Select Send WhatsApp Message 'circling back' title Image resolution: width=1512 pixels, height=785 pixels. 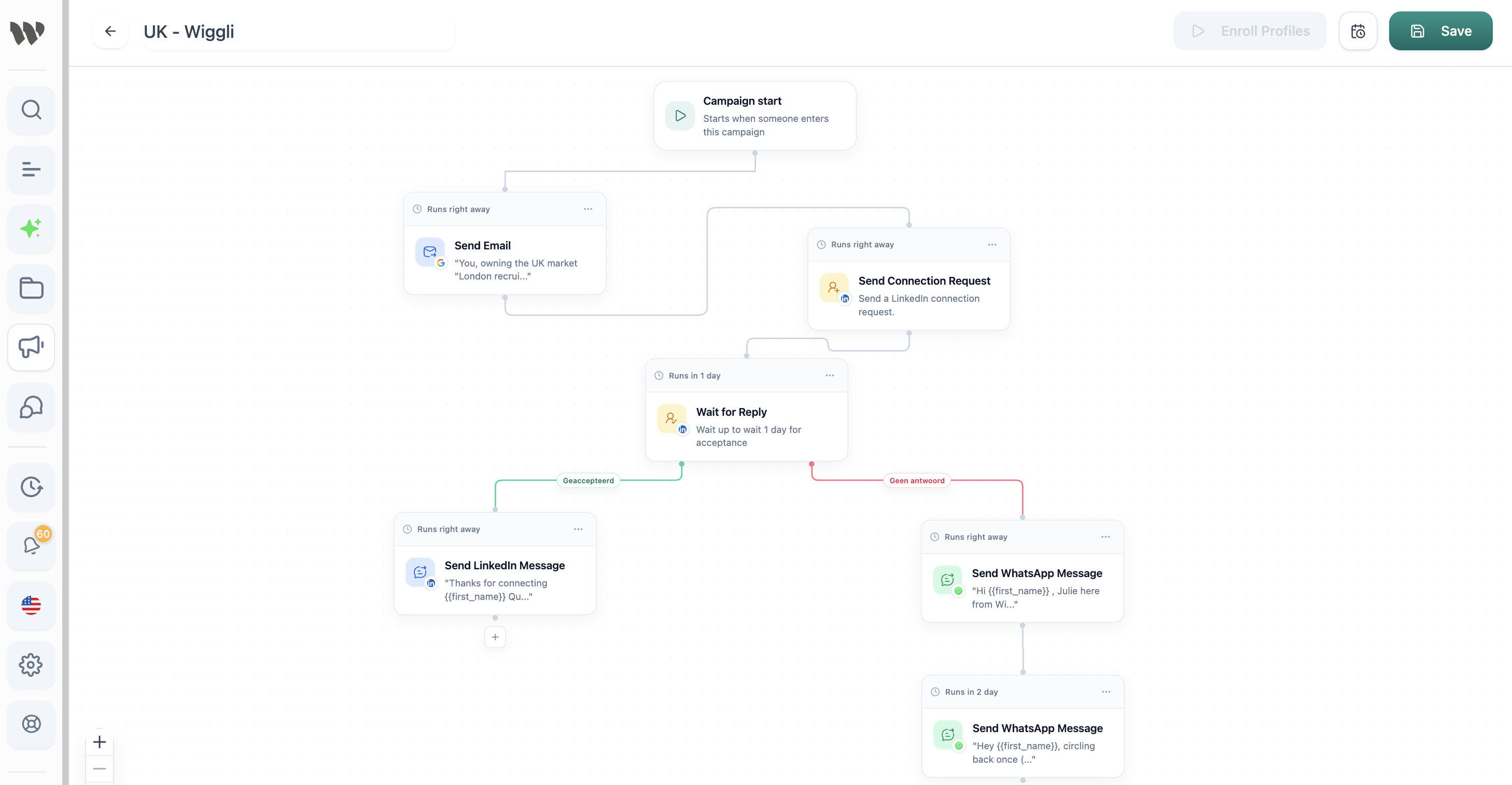point(1037,728)
